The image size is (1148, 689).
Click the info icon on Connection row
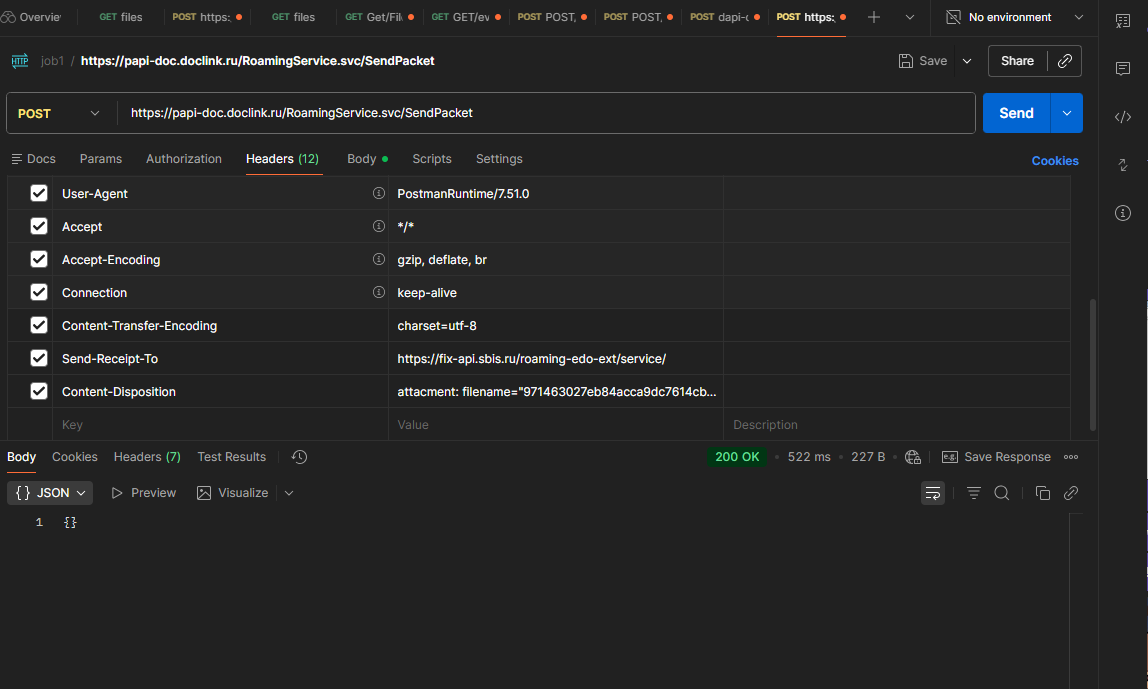coord(379,292)
